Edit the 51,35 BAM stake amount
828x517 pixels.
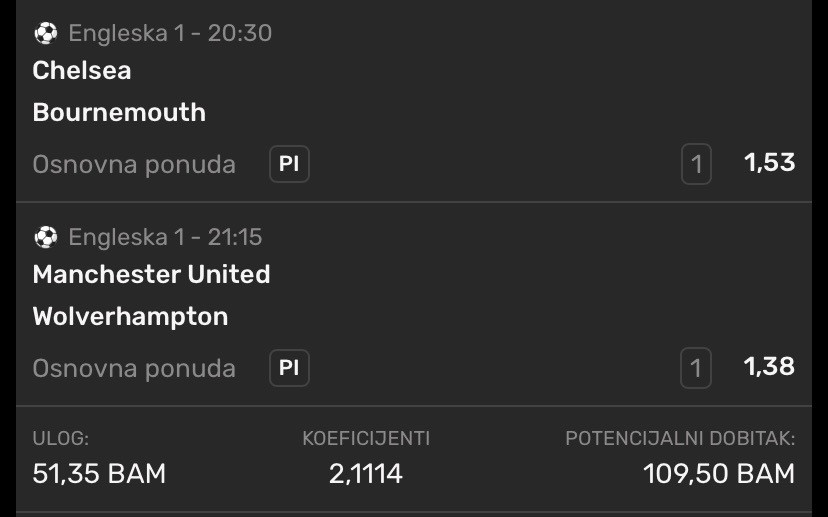click(99, 473)
